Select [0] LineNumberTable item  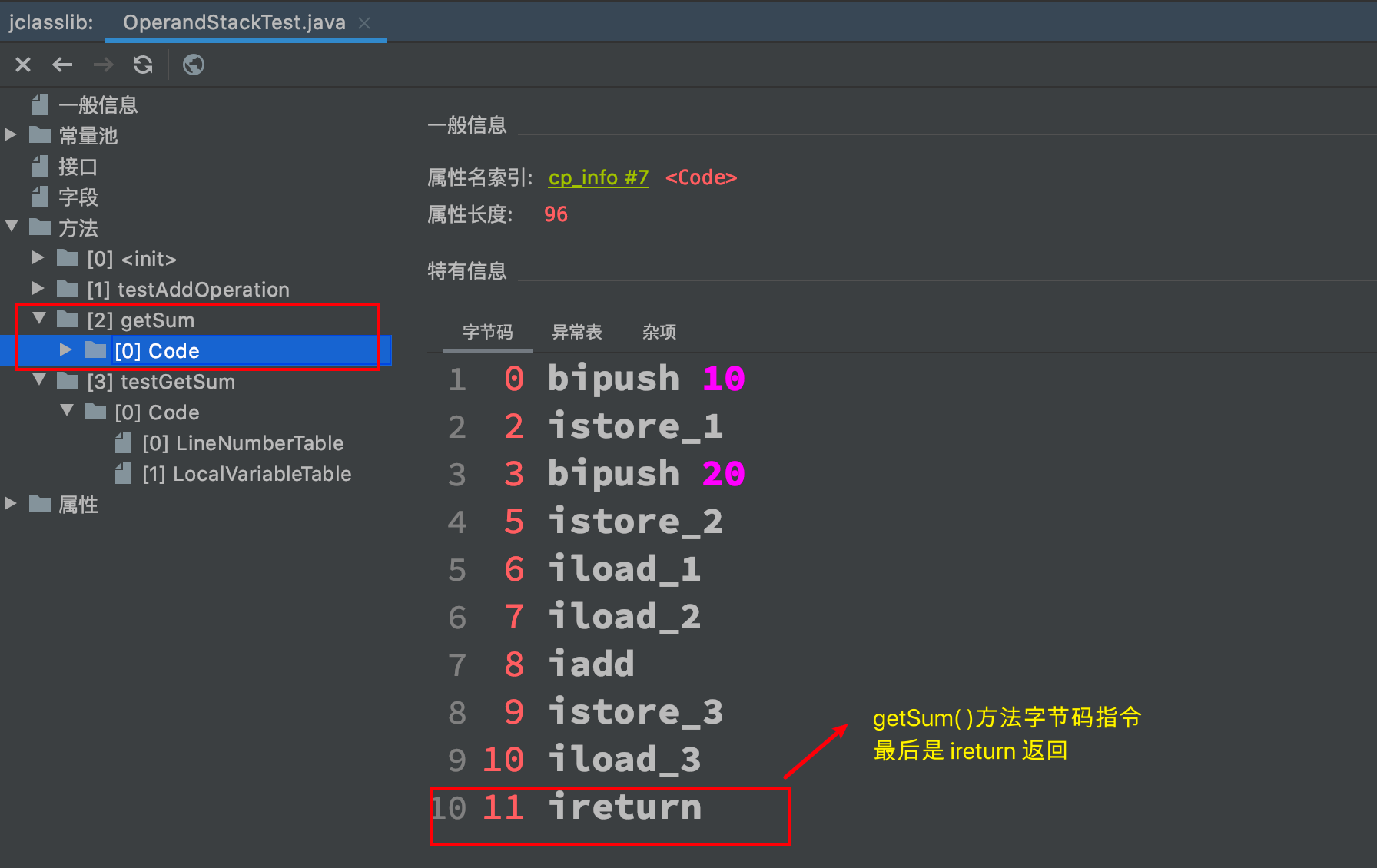tap(243, 443)
